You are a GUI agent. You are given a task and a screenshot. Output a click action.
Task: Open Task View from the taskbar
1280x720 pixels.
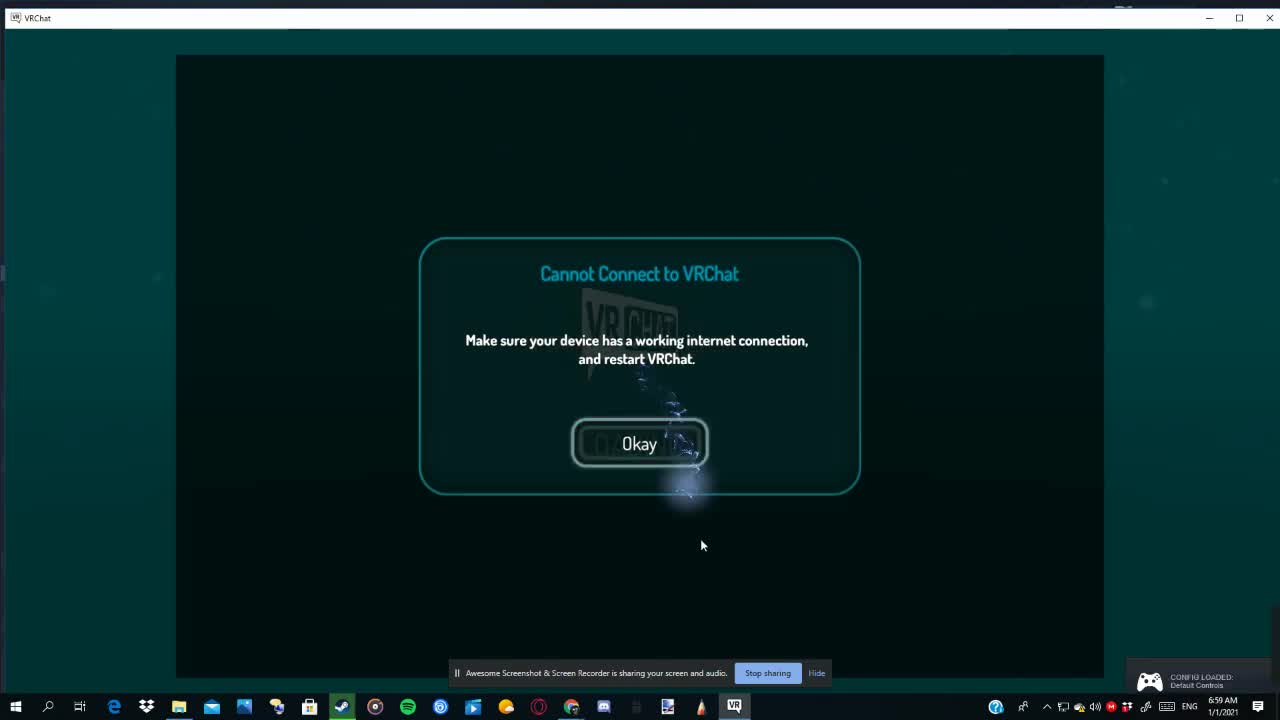tap(80, 707)
